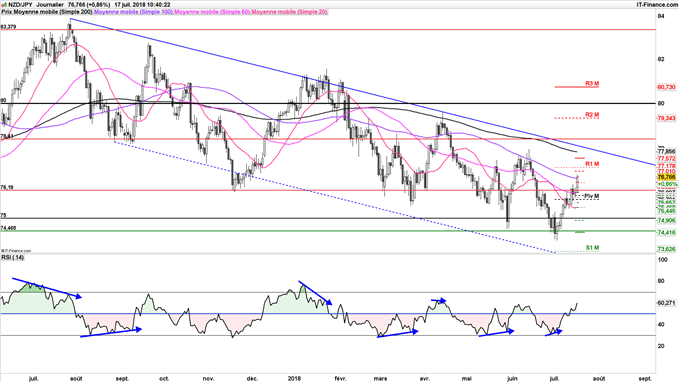Click the yellow 76,766 current price tag

pyautogui.click(x=666, y=177)
